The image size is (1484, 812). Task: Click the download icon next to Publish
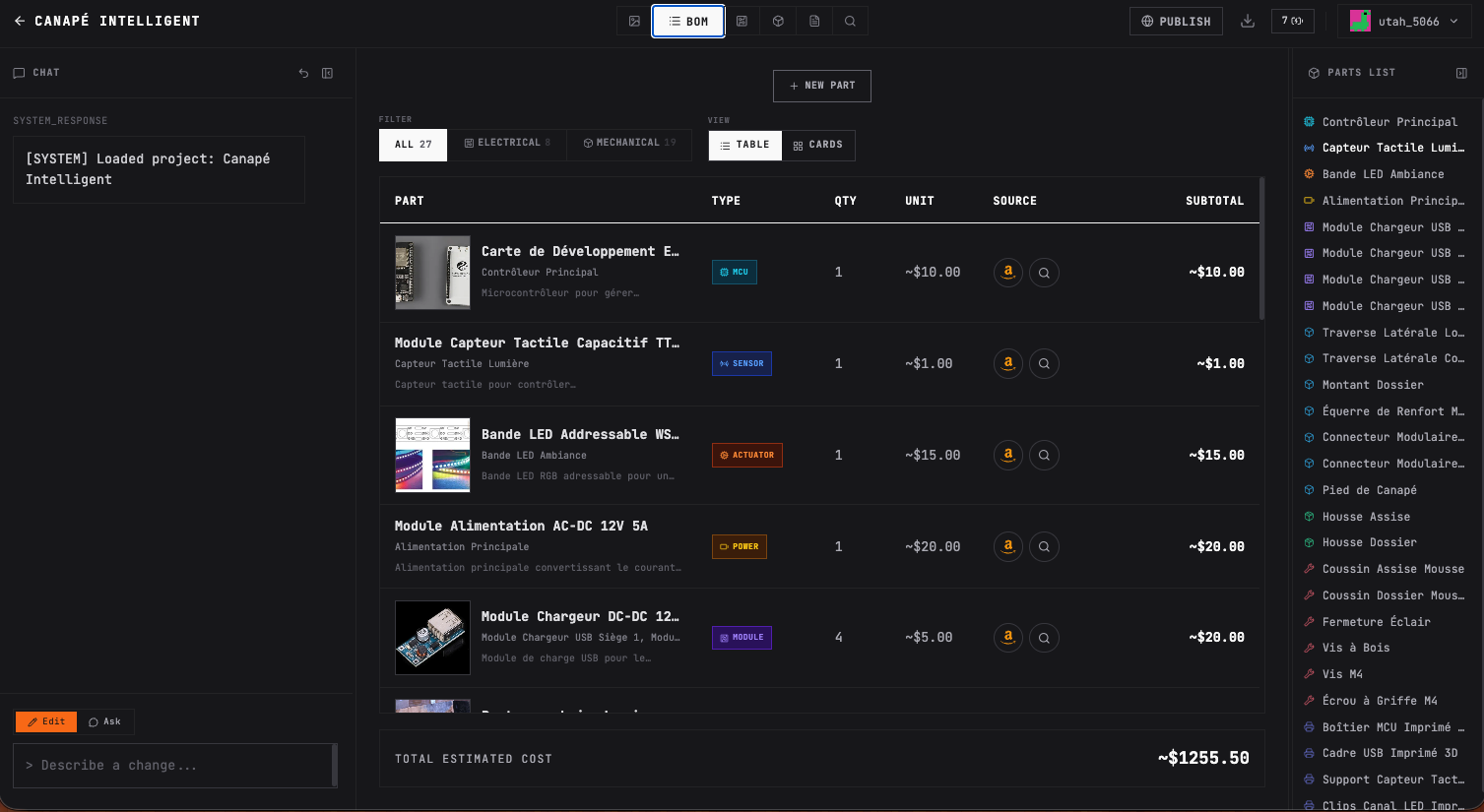[1248, 21]
